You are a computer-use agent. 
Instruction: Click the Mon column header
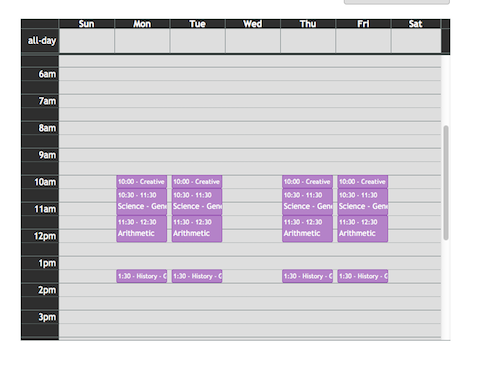click(142, 24)
